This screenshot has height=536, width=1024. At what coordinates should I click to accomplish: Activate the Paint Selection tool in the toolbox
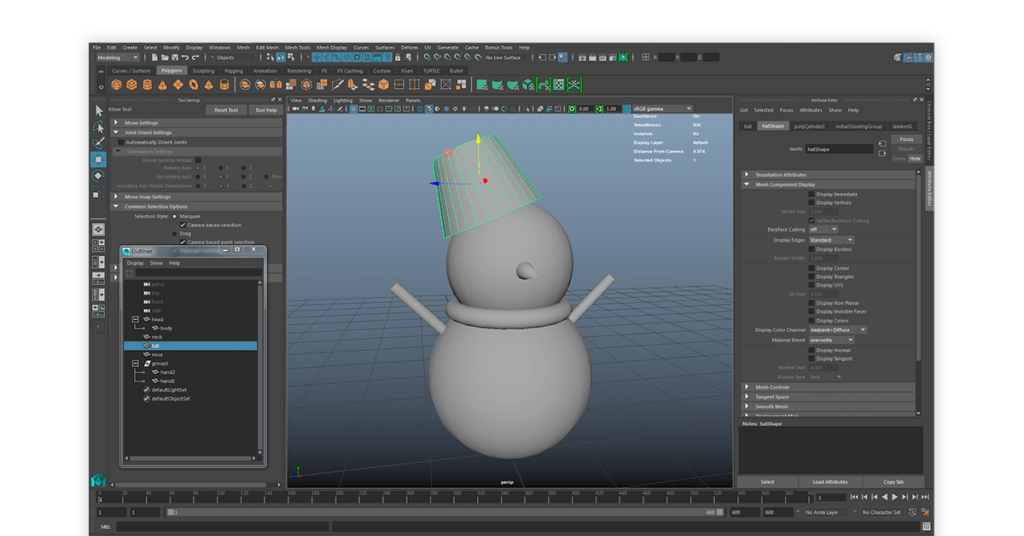point(98,143)
